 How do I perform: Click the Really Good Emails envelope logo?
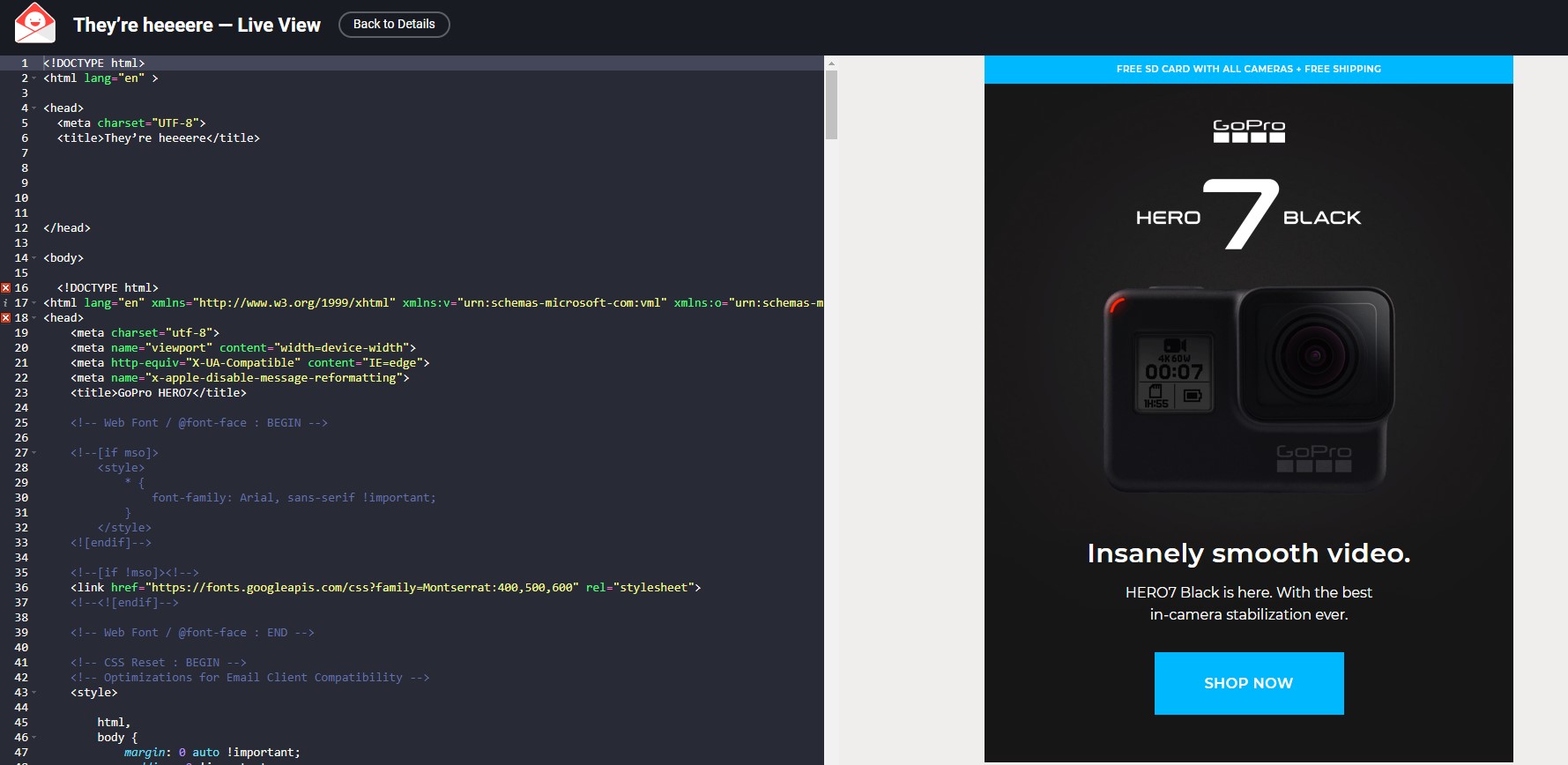click(x=35, y=24)
